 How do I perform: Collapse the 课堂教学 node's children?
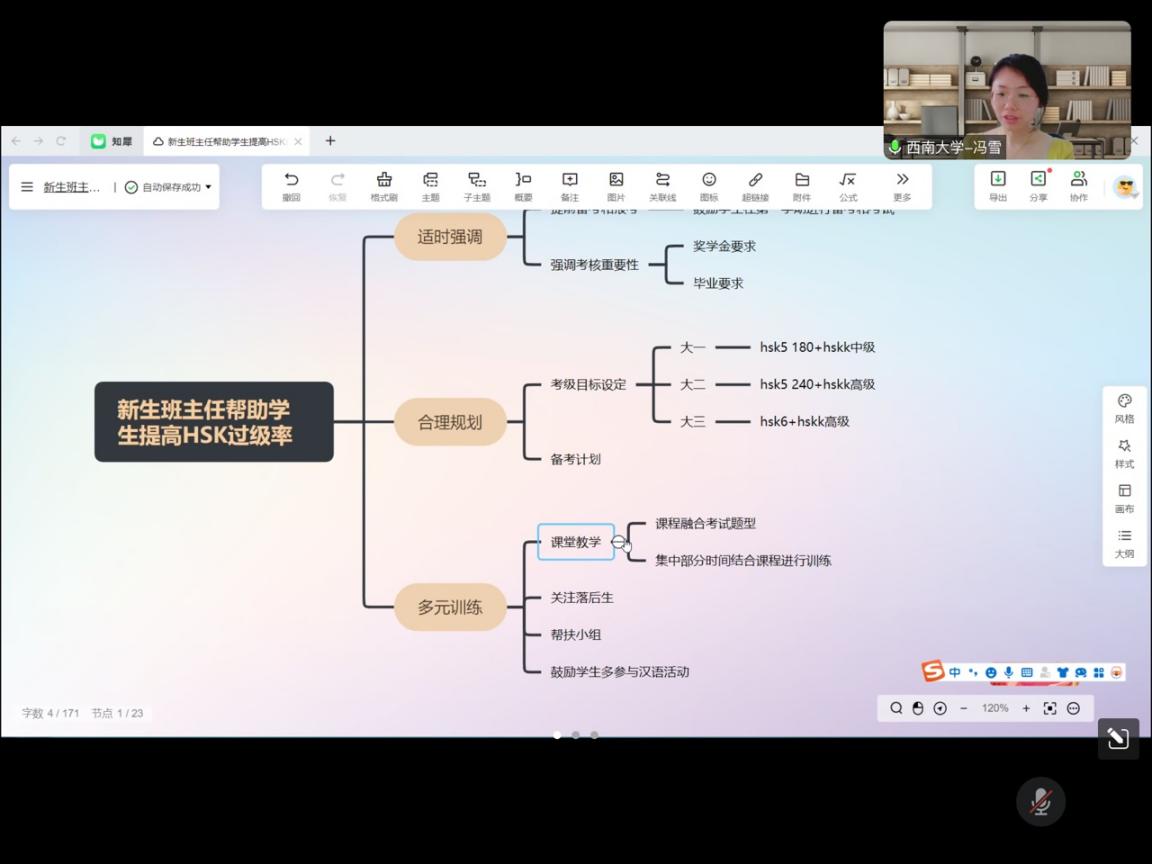619,542
